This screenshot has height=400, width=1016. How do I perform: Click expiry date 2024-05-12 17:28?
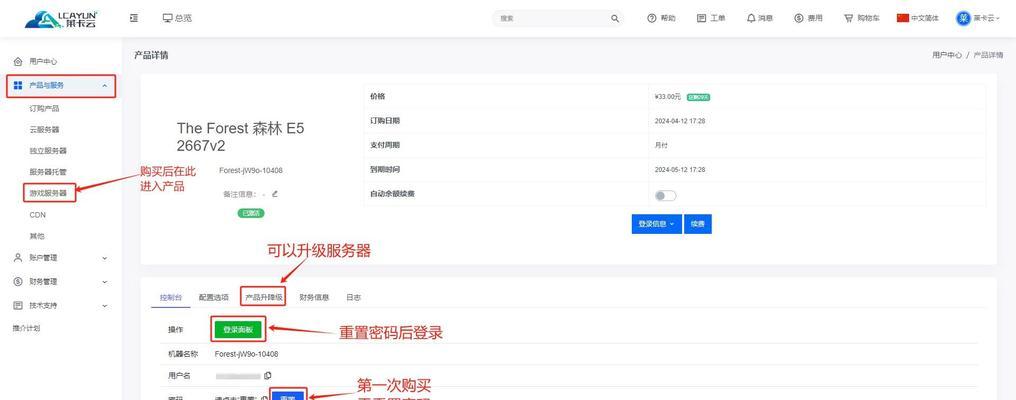tap(680, 170)
